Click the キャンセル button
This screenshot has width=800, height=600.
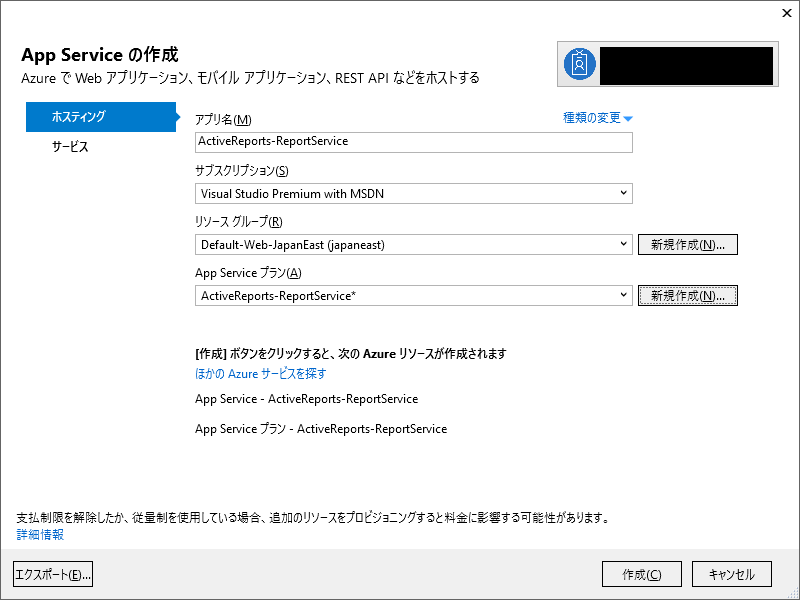tap(731, 574)
